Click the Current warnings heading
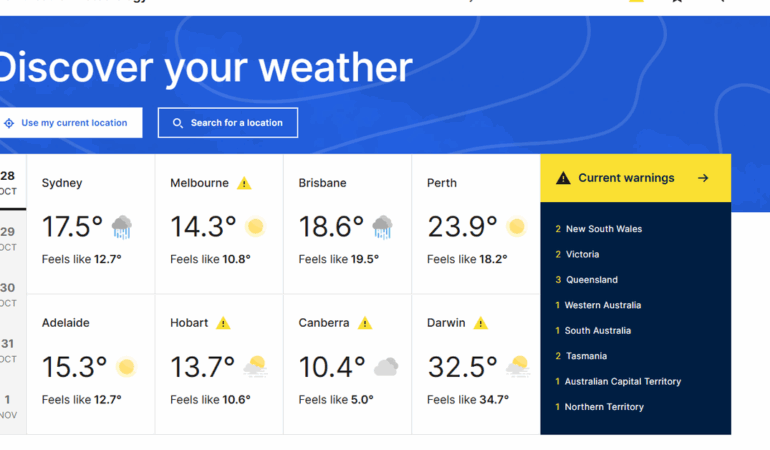Image resolution: width=770 pixels, height=450 pixels. pos(625,178)
